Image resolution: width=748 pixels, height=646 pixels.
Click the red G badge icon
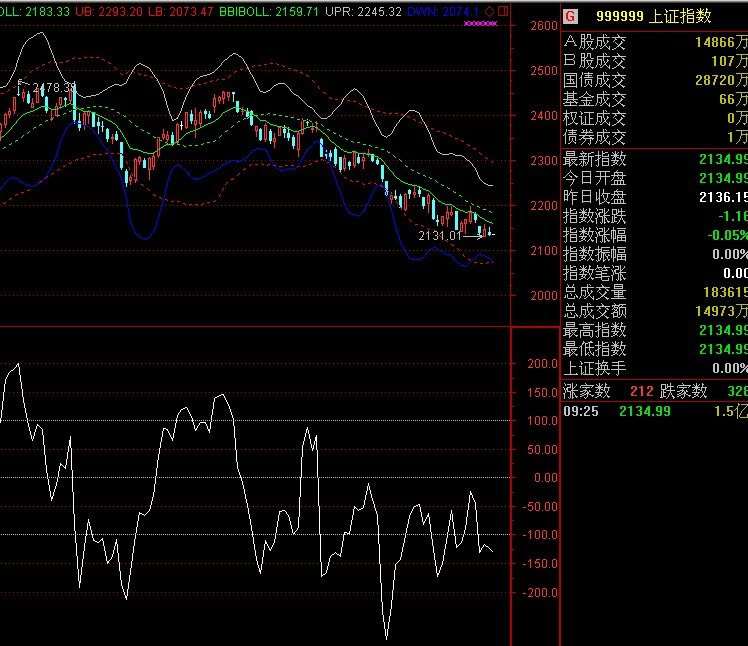pos(570,17)
